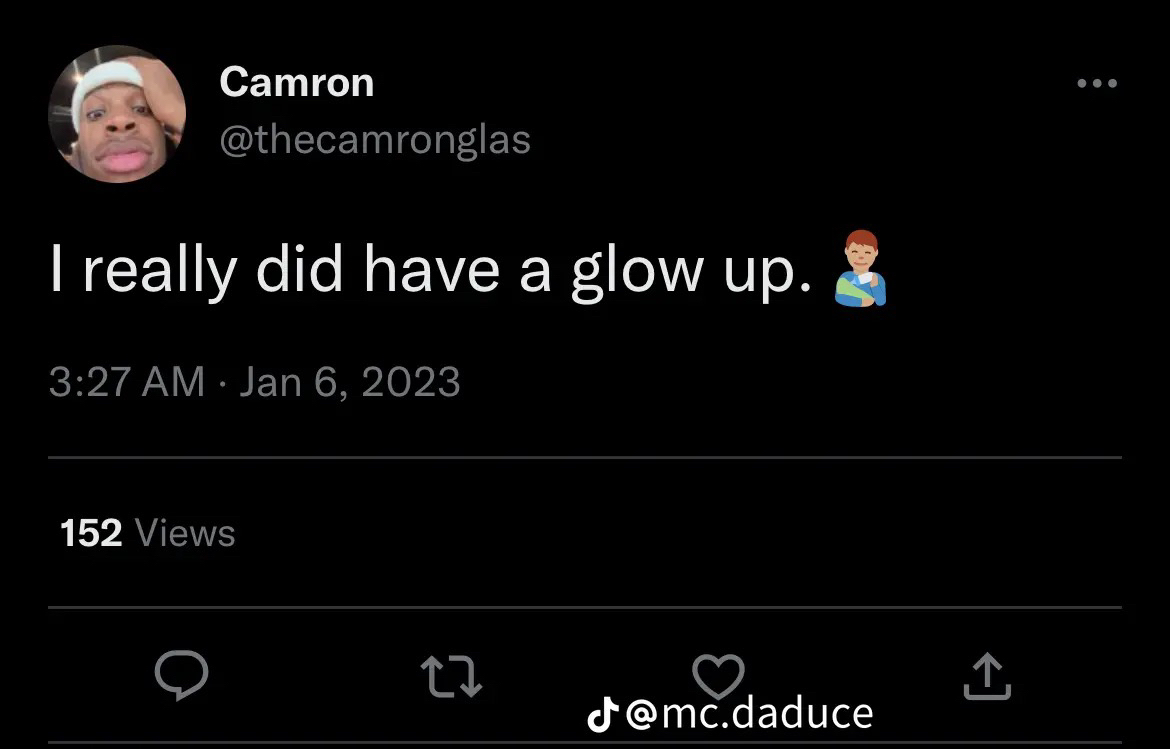Click the Jan 6, 2023 date

tap(350, 382)
